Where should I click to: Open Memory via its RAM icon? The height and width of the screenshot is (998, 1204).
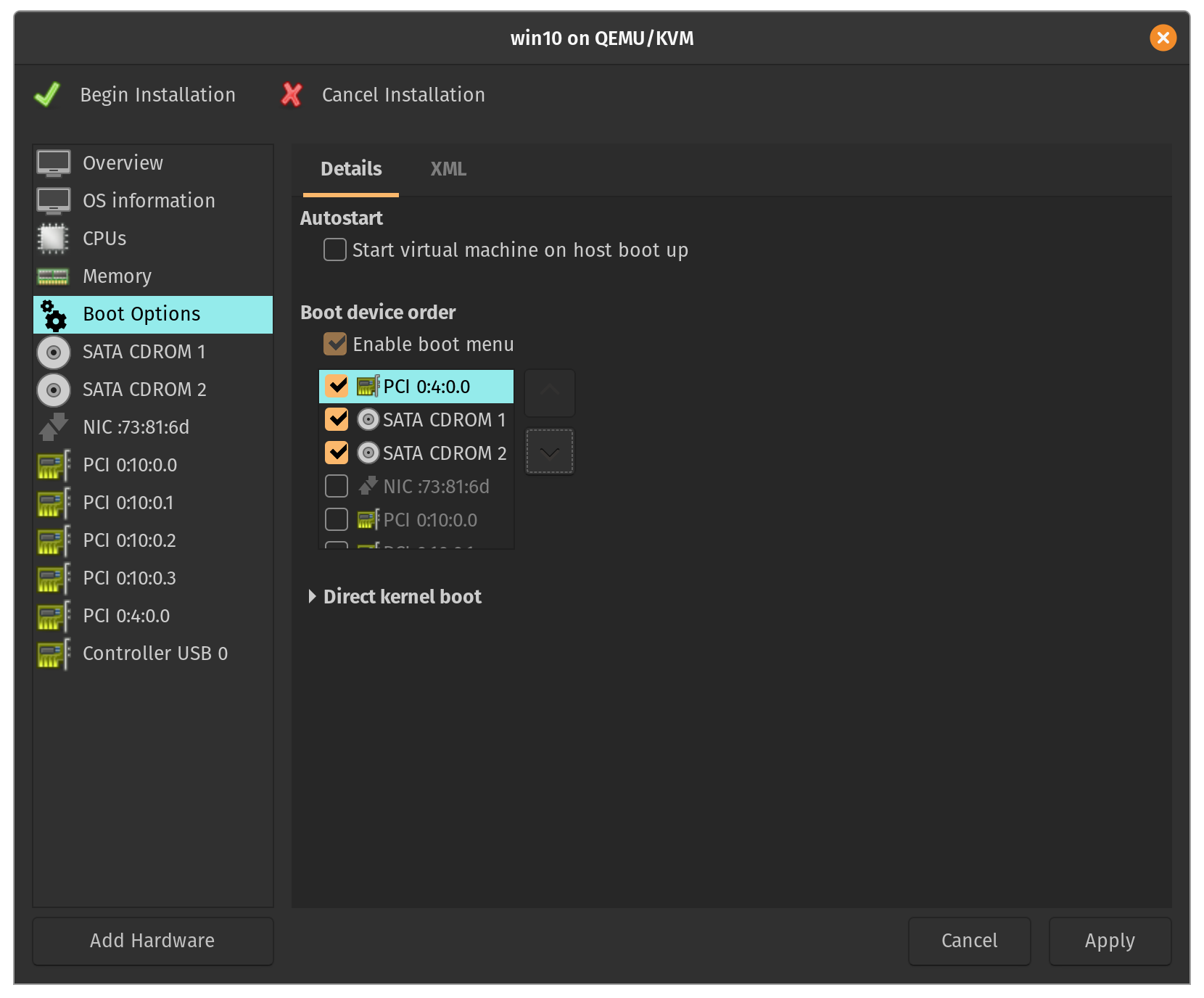click(53, 276)
